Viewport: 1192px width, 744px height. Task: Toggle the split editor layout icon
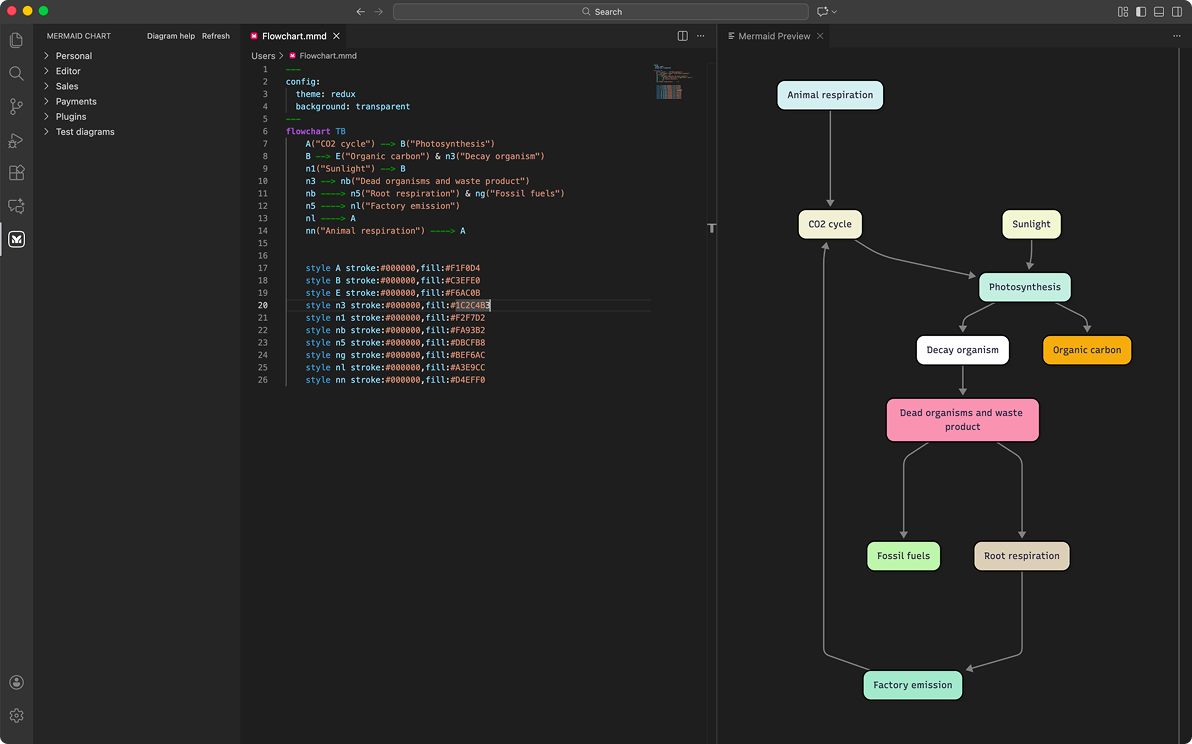(683, 35)
